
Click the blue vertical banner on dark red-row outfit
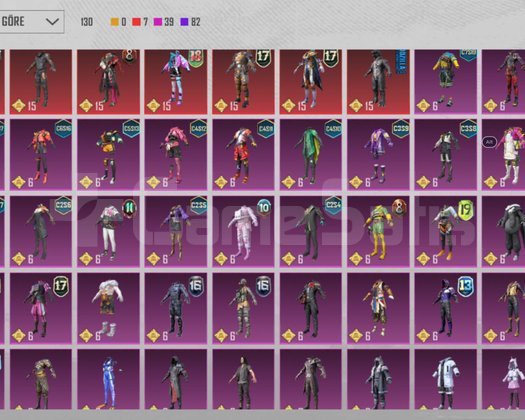(x=400, y=61)
